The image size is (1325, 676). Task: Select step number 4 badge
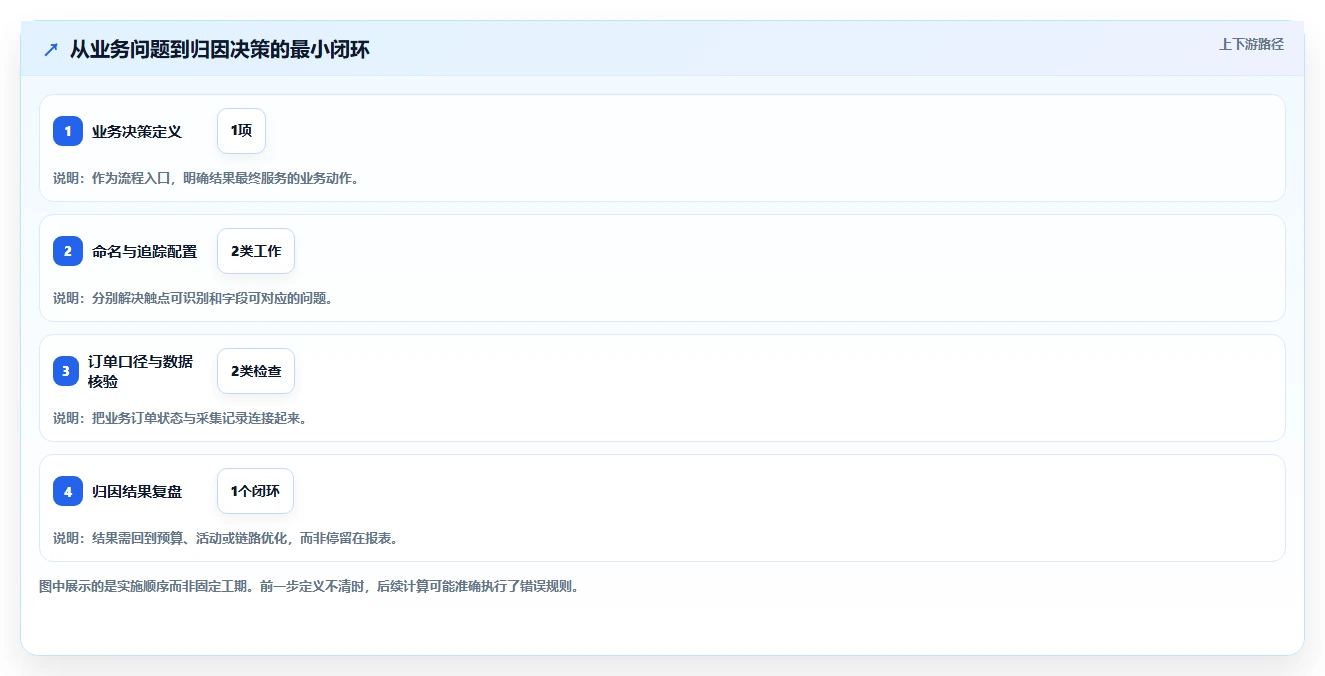coord(68,491)
